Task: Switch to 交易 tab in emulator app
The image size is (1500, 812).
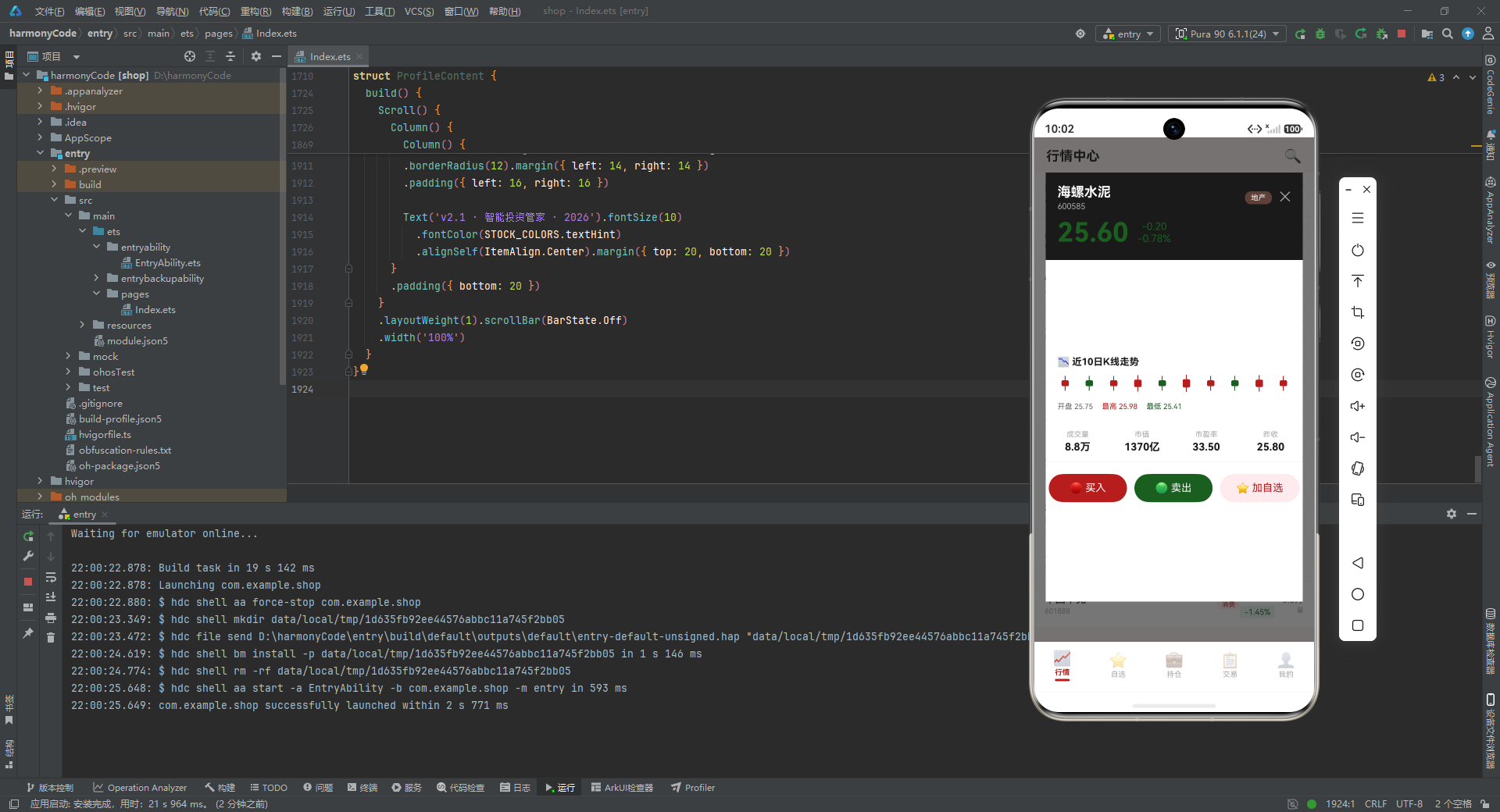Action: 1230,664
